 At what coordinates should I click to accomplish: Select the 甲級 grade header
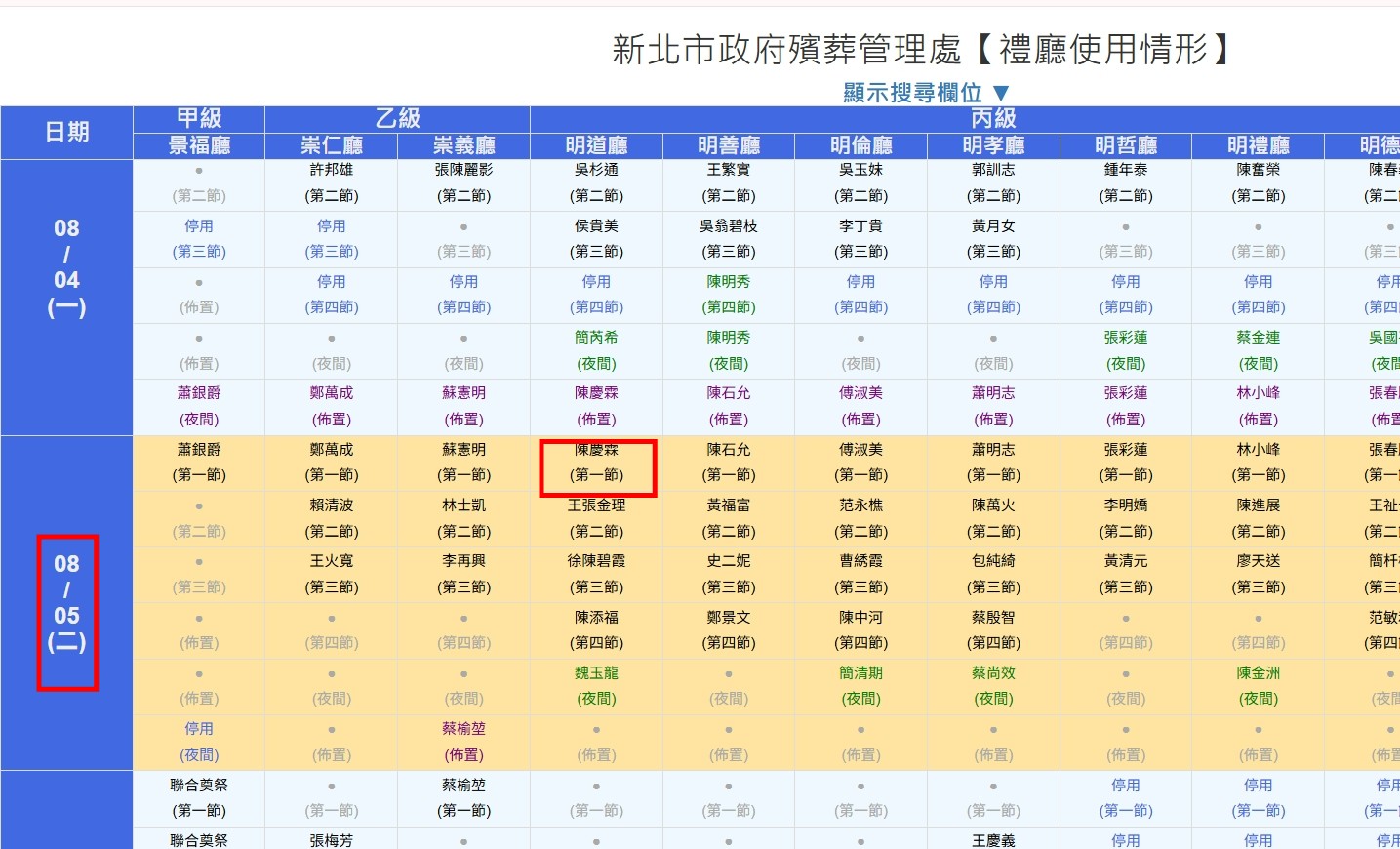pos(199,119)
